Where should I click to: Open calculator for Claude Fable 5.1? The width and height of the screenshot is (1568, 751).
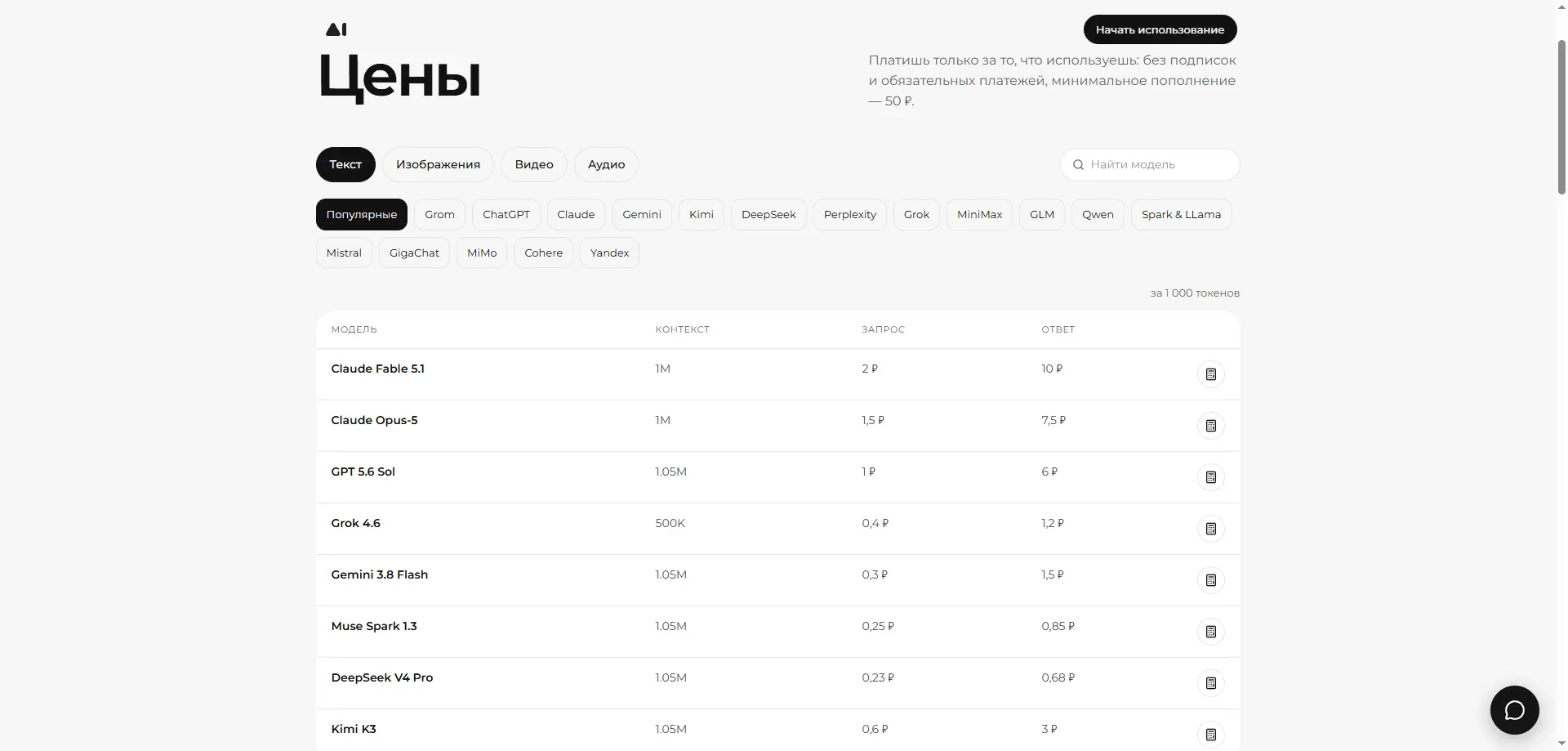coord(1211,374)
